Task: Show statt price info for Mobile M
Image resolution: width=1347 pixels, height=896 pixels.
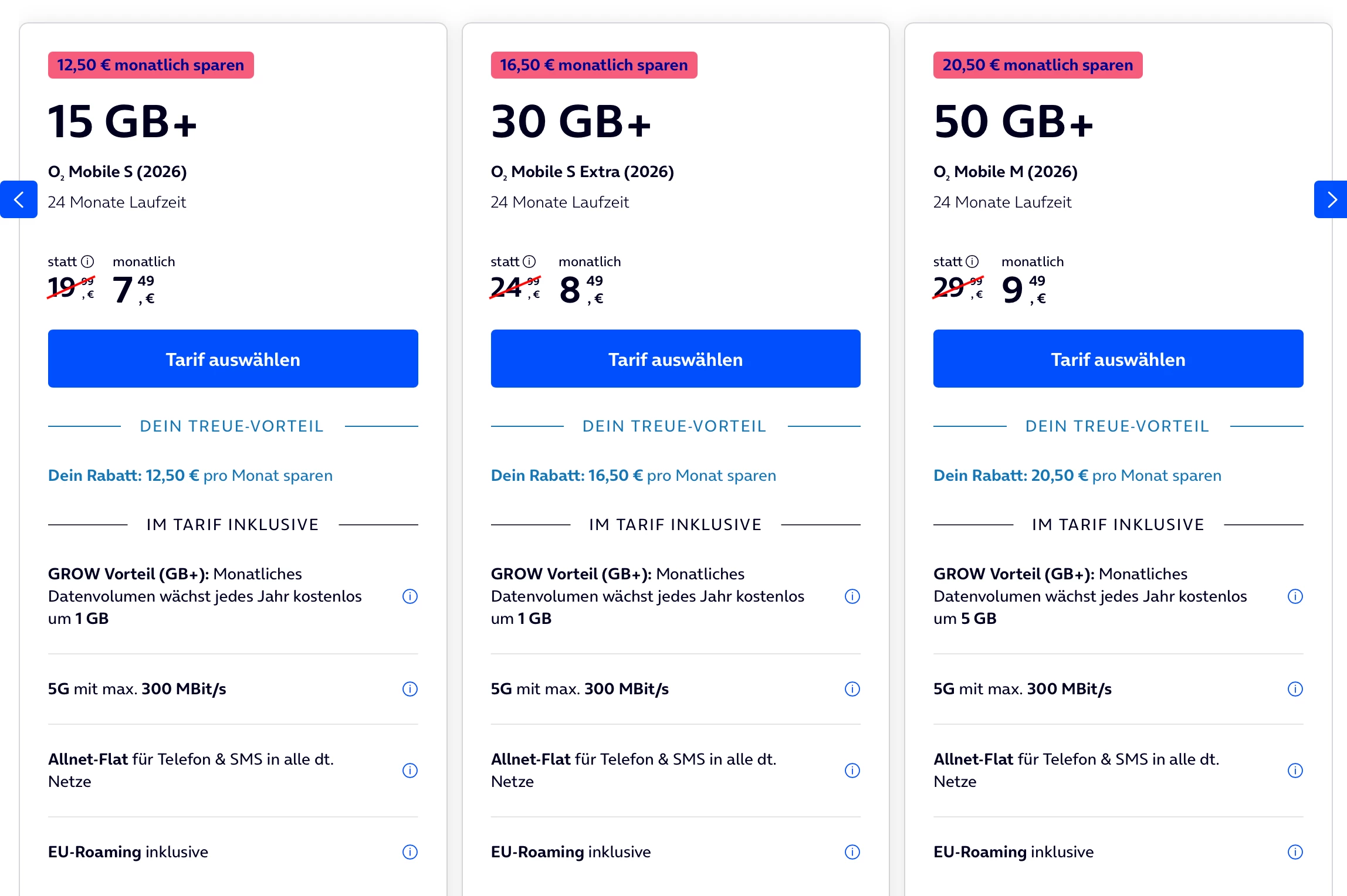Action: (973, 262)
